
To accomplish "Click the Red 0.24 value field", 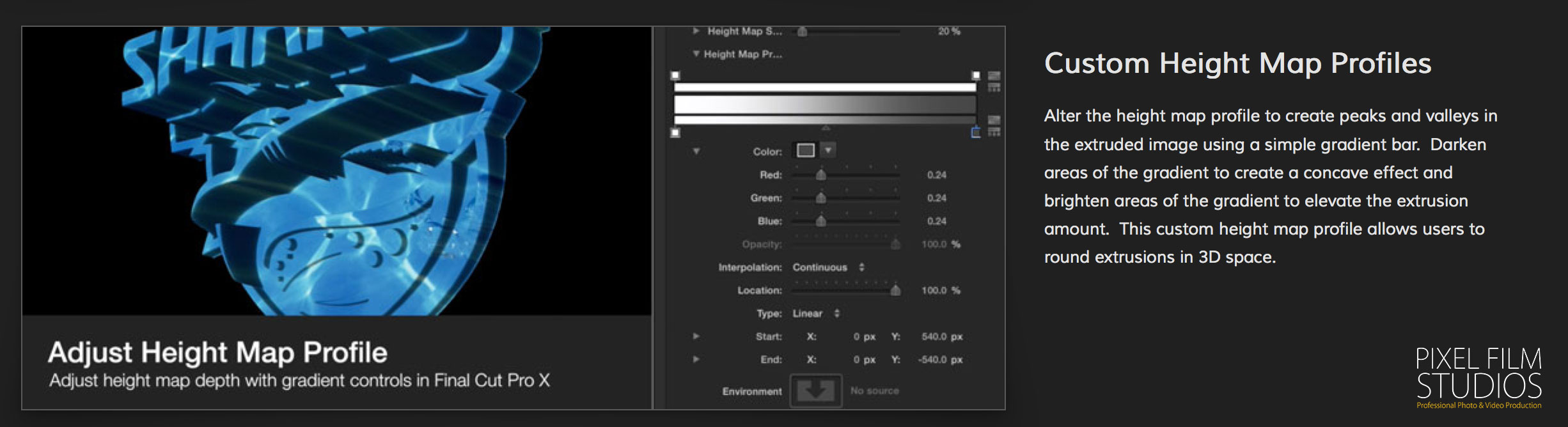I will (937, 175).
